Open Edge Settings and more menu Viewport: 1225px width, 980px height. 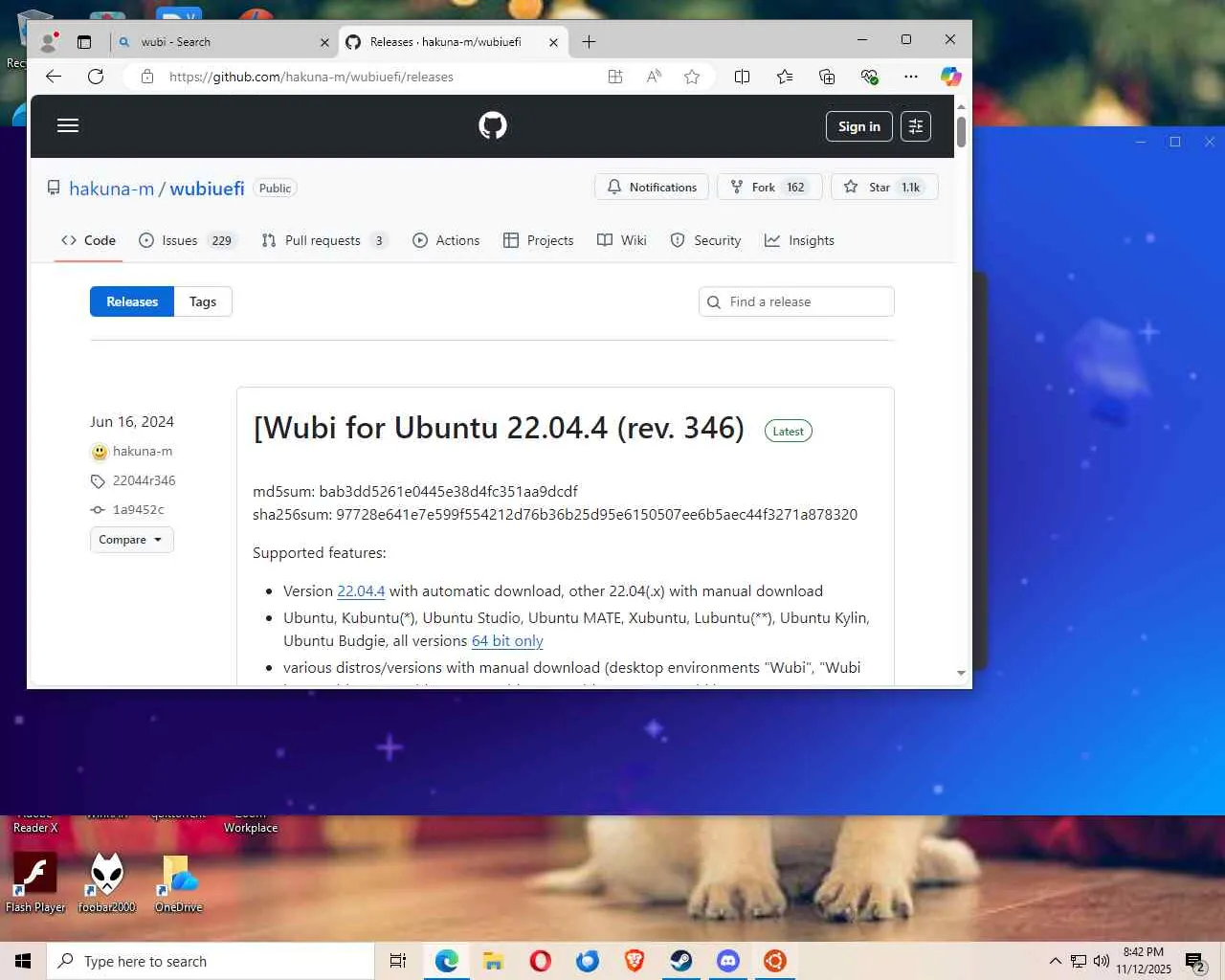tap(911, 77)
